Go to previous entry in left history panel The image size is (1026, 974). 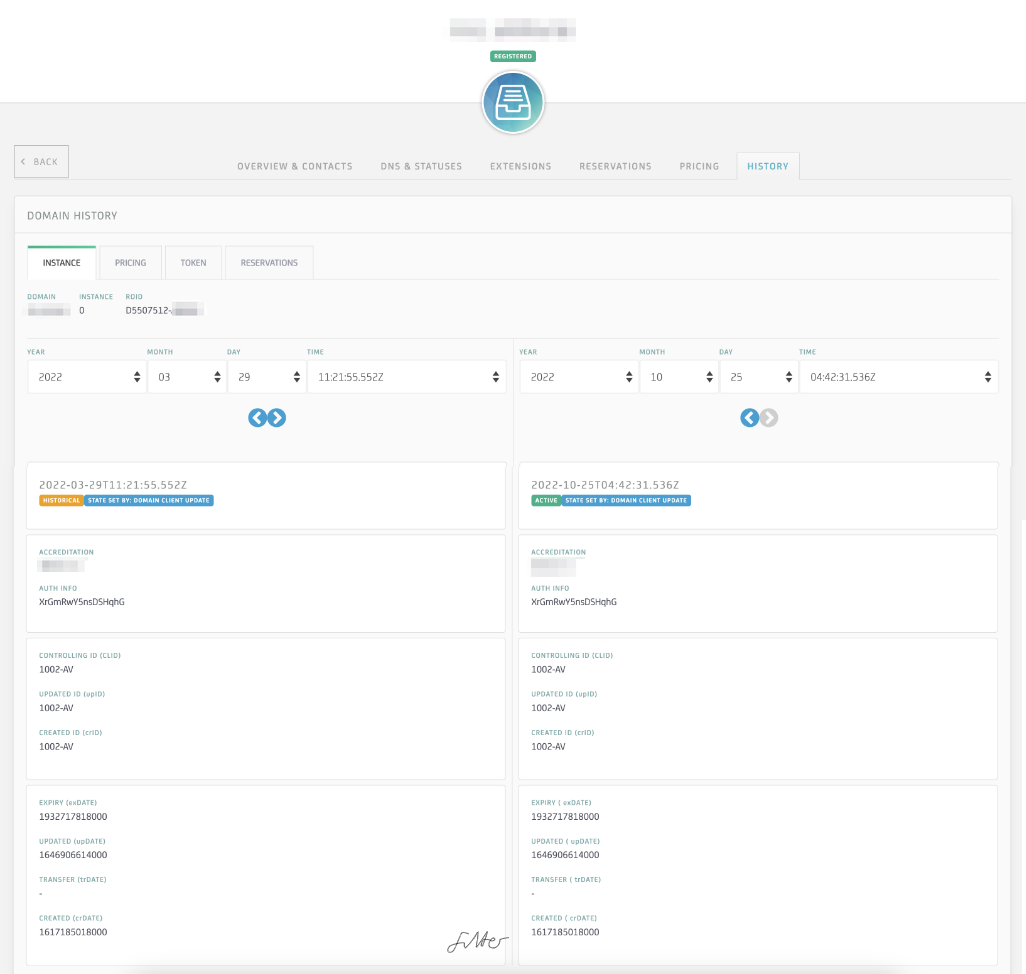point(257,417)
